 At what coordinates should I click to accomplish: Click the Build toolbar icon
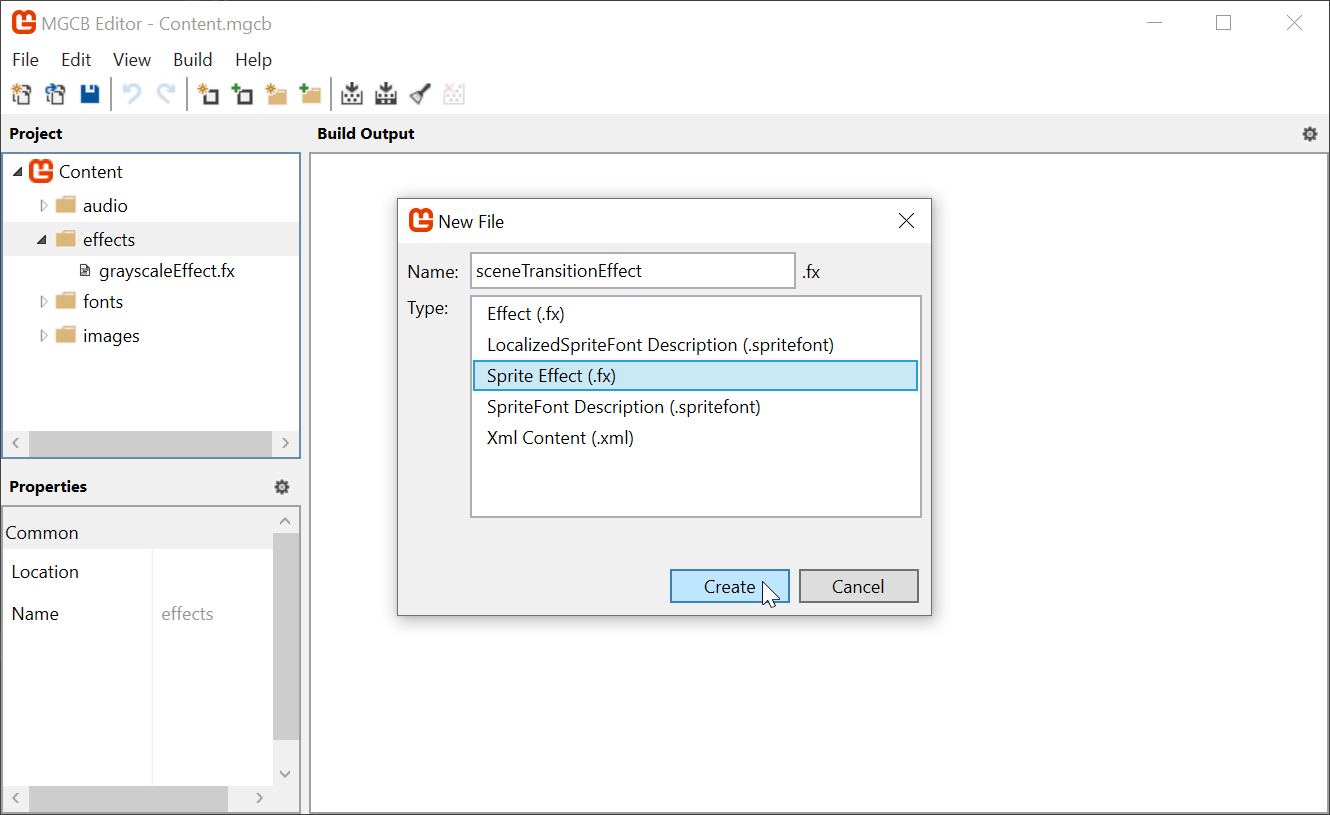(352, 93)
